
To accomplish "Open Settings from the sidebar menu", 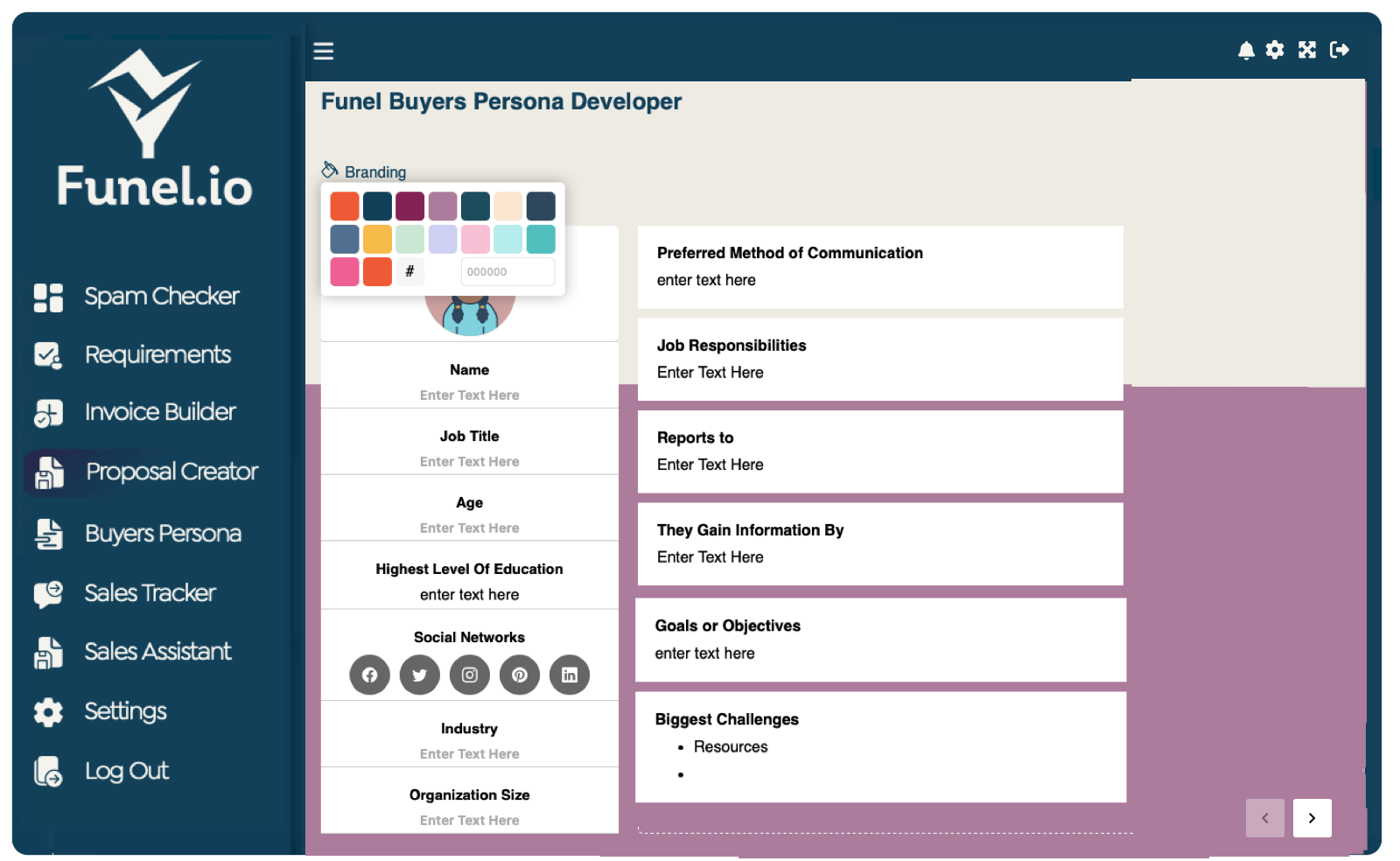I will coord(125,711).
